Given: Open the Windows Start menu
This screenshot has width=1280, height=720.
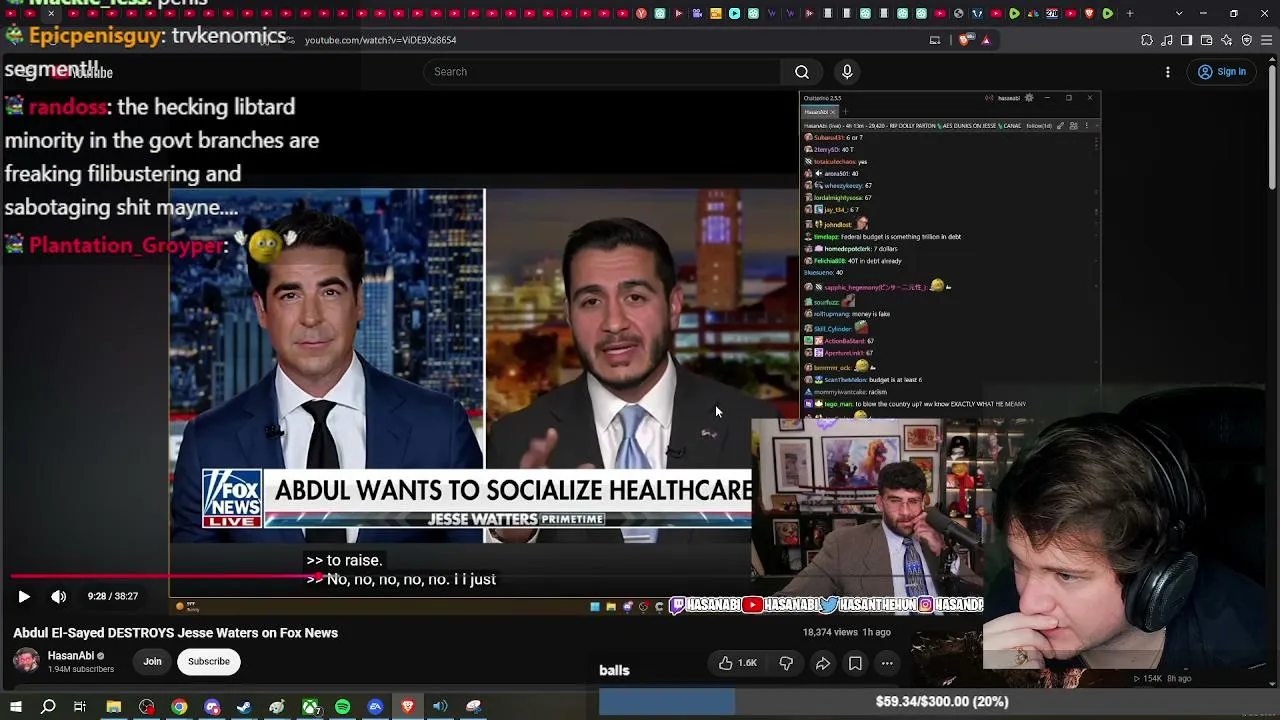Looking at the screenshot, I should coord(16,707).
